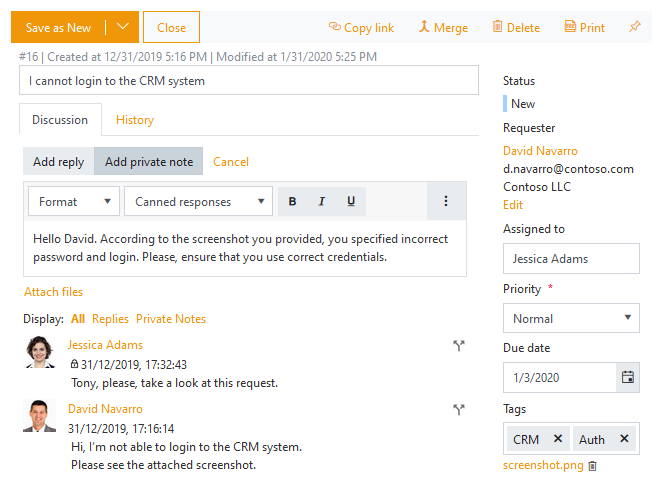Screen dimensions: 662x482
Task: Remove the Auth tag
Action: [624, 439]
